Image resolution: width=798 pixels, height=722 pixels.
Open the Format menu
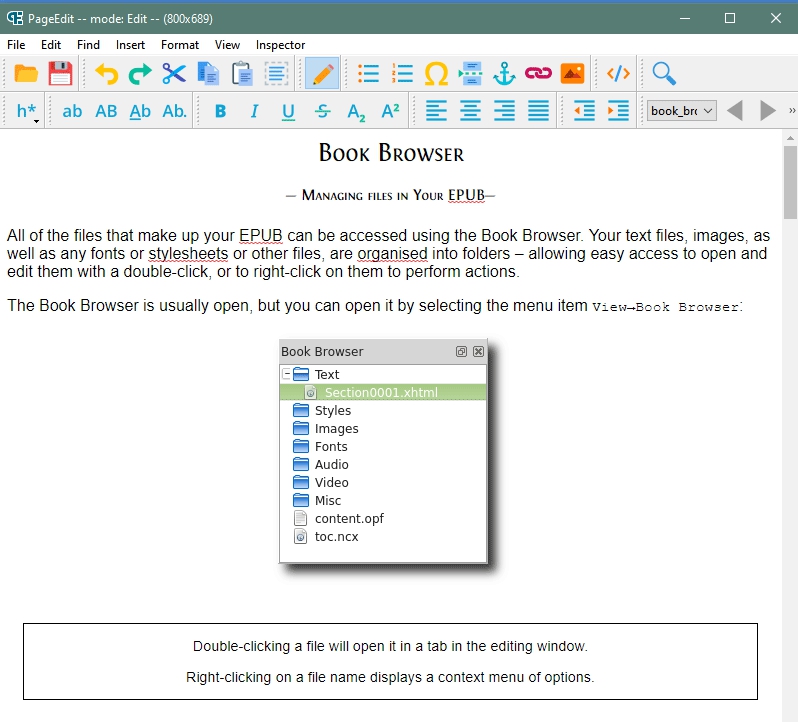[x=180, y=45]
